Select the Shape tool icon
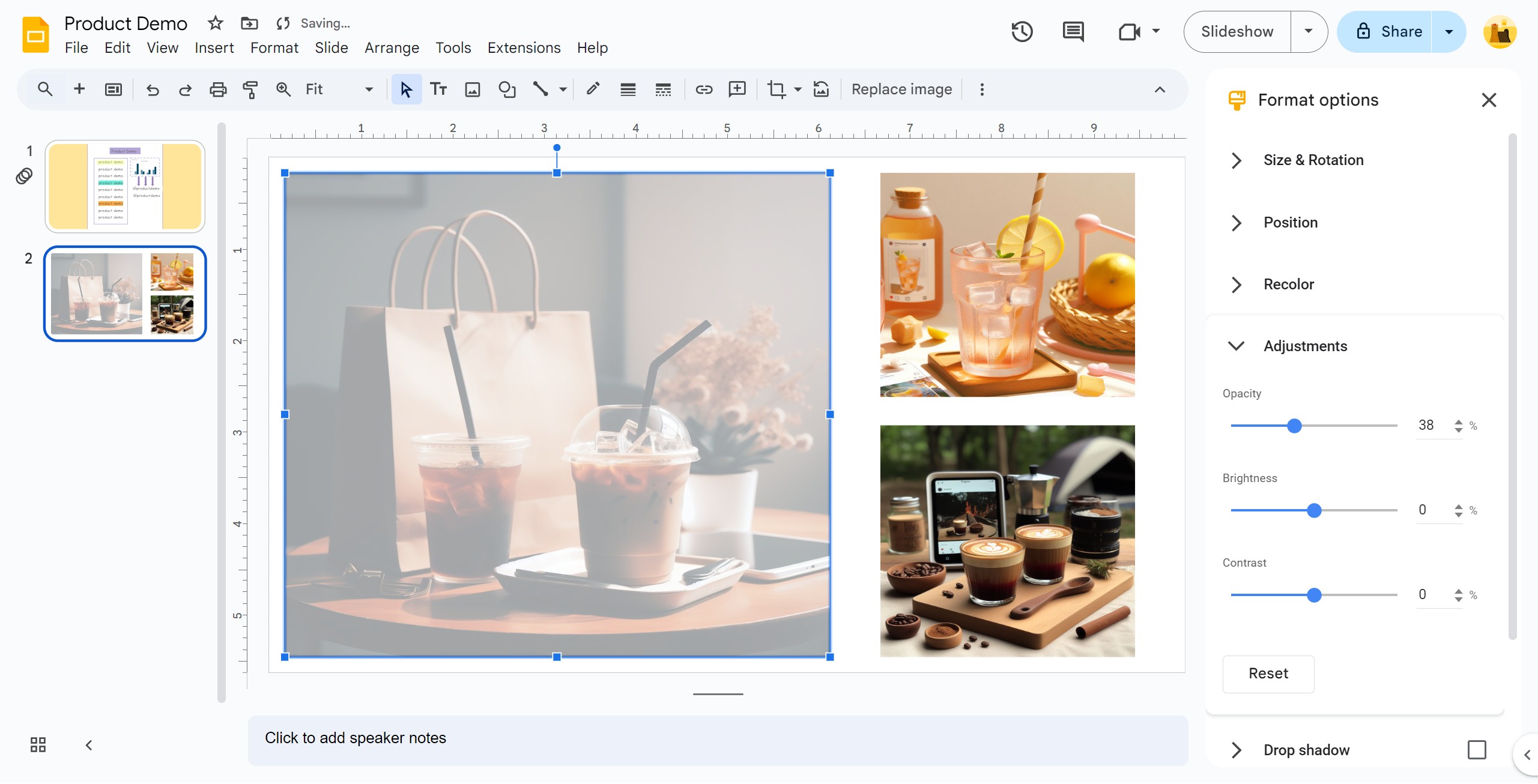 507,89
